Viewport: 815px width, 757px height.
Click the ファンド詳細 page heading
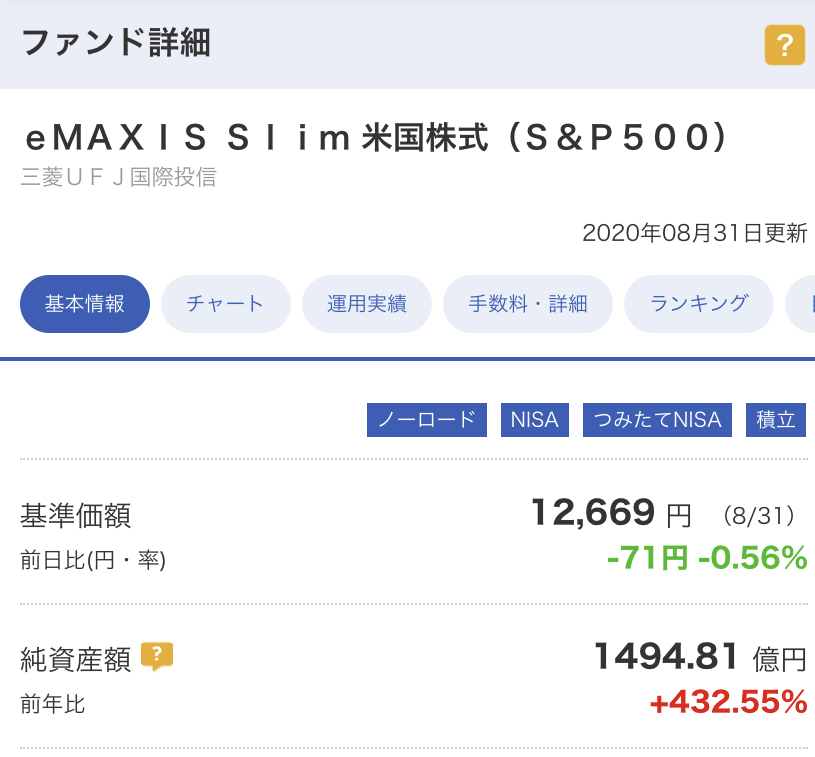click(116, 43)
